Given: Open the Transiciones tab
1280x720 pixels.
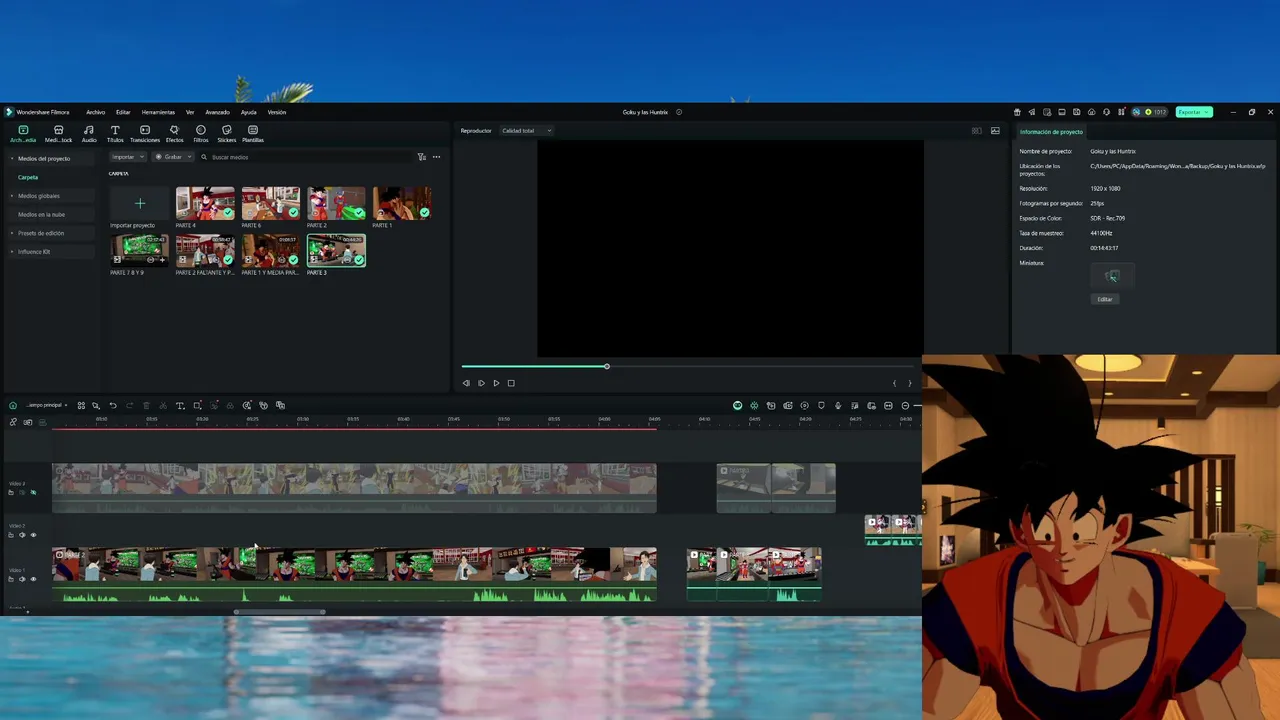Looking at the screenshot, I should click(x=145, y=134).
